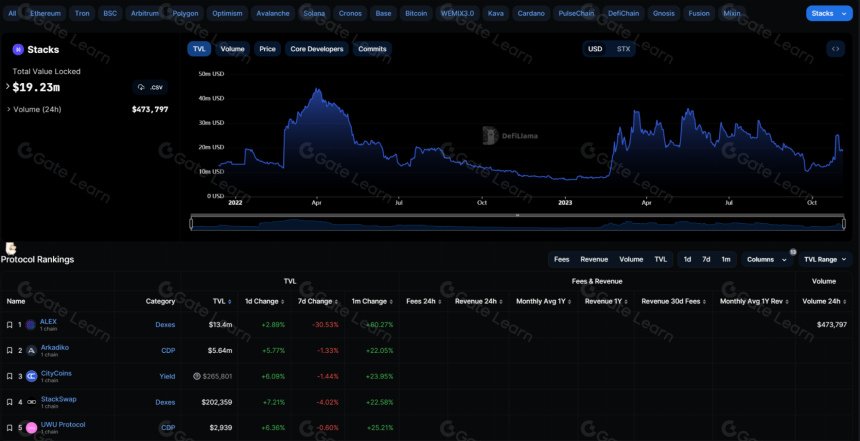
Task: Select the Arbitrum chain tab
Action: (145, 13)
